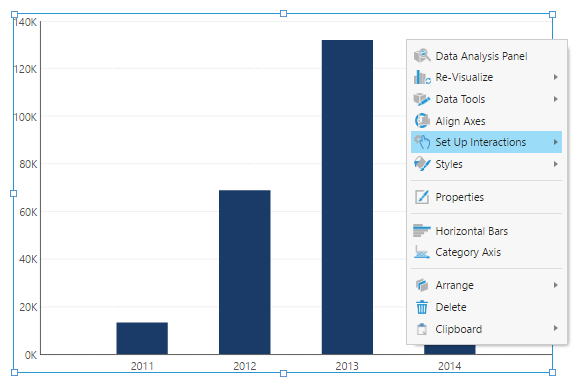Click the top-center resize handle of the chart
575x389 pixels.
pos(283,14)
